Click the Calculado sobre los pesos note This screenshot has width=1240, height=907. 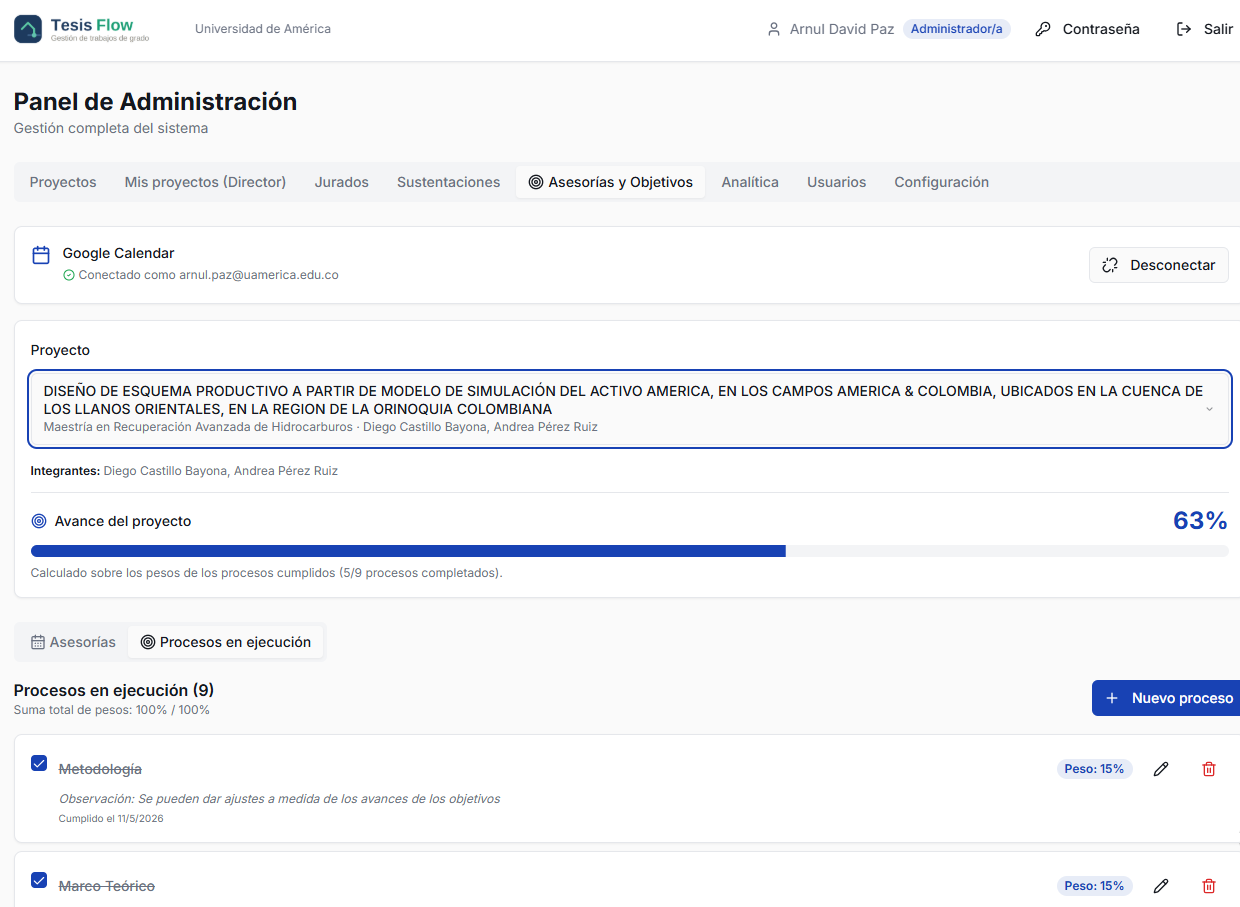pyautogui.click(x=267, y=573)
